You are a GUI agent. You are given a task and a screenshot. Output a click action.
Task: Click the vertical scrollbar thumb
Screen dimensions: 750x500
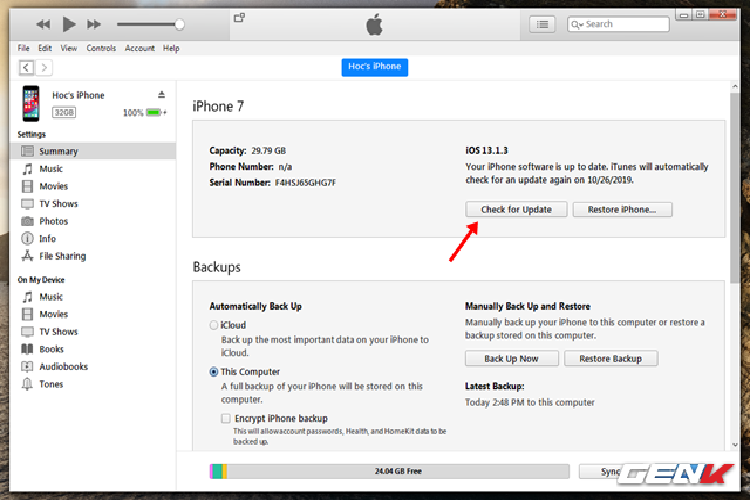pos(735,188)
